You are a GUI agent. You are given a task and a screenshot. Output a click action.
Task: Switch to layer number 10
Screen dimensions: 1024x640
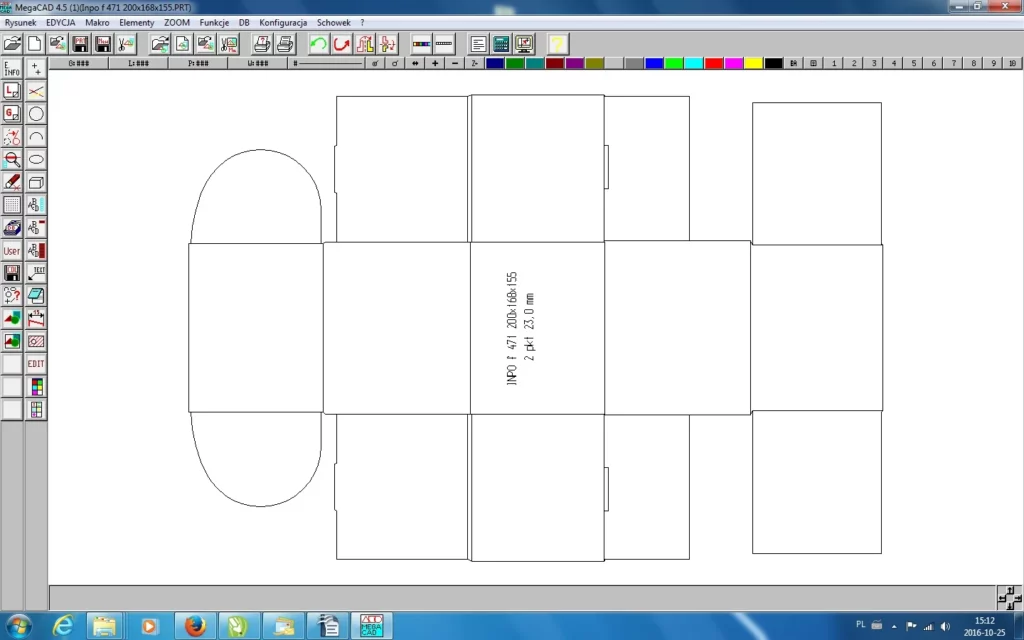pyautogui.click(x=1013, y=63)
